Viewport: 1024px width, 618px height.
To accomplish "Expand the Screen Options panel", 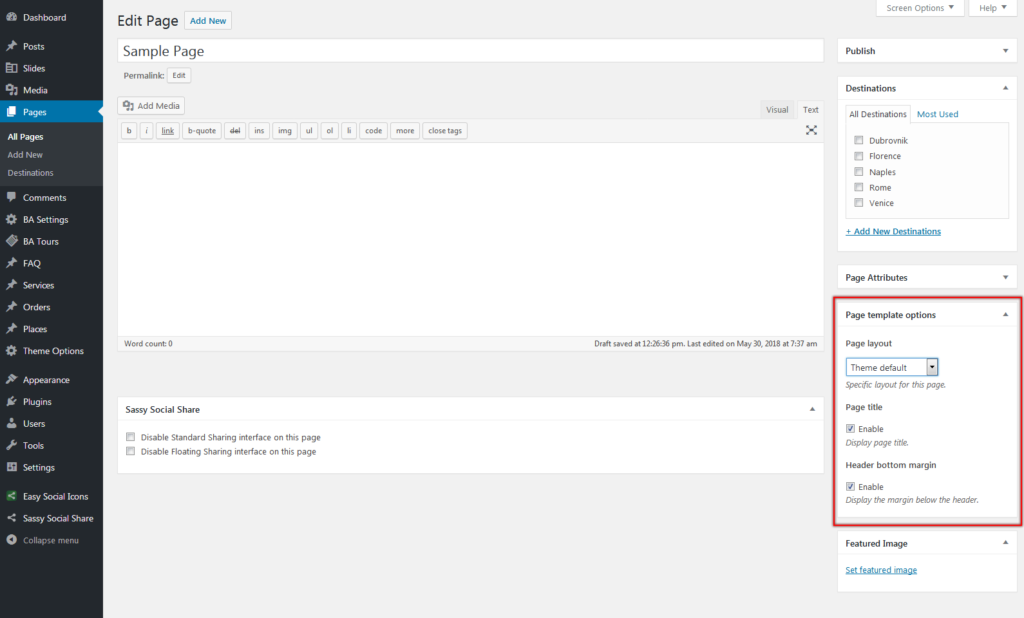I will click(x=920, y=8).
